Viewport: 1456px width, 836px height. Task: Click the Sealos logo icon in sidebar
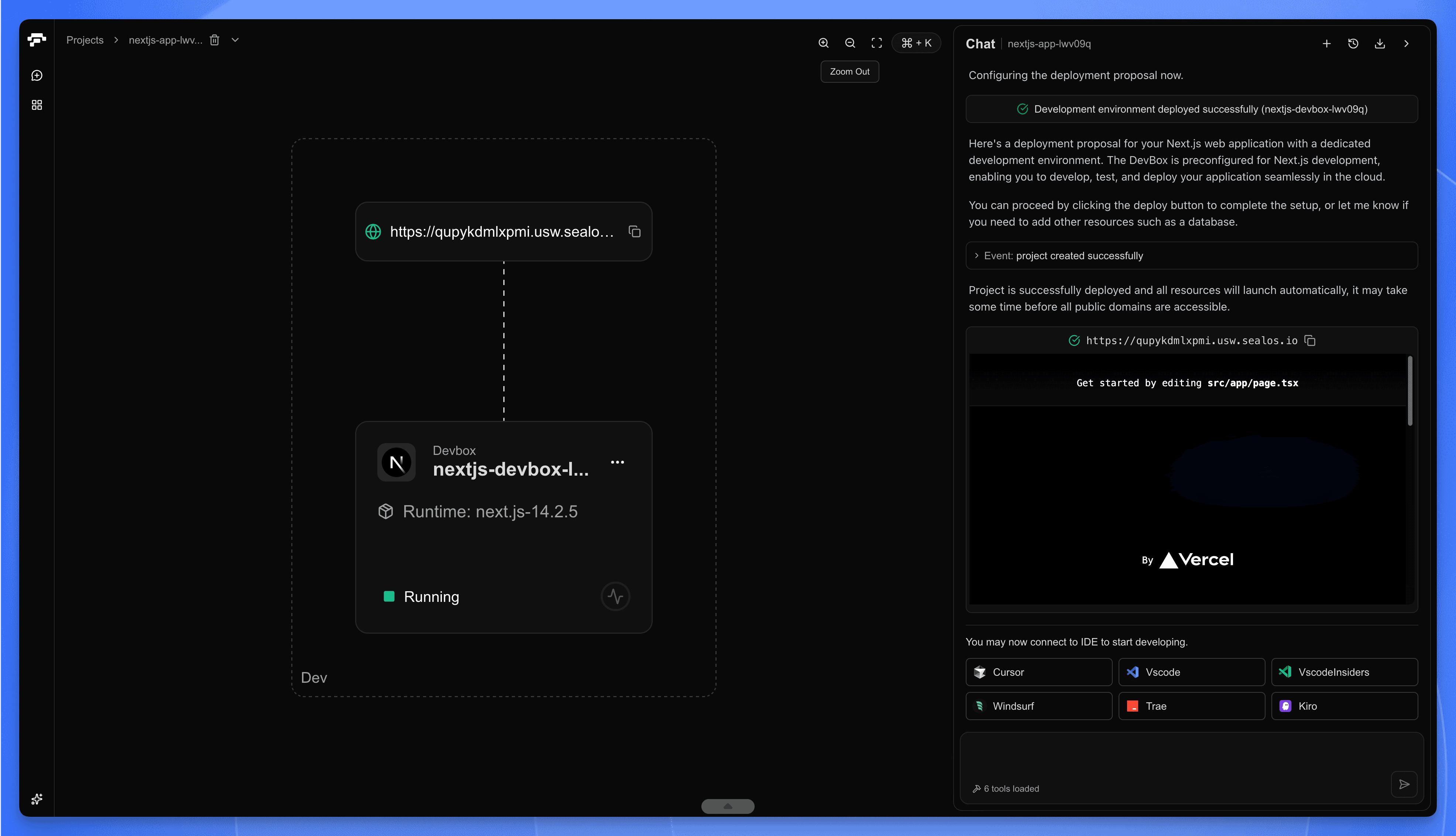[x=37, y=40]
